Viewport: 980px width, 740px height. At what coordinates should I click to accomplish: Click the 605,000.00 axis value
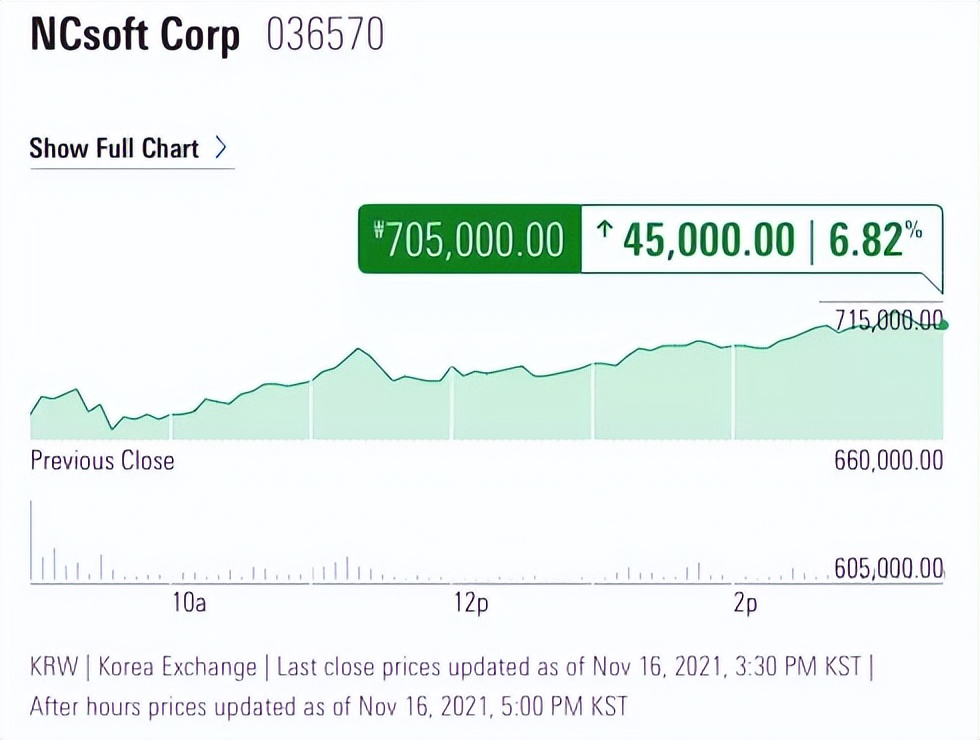(x=889, y=569)
